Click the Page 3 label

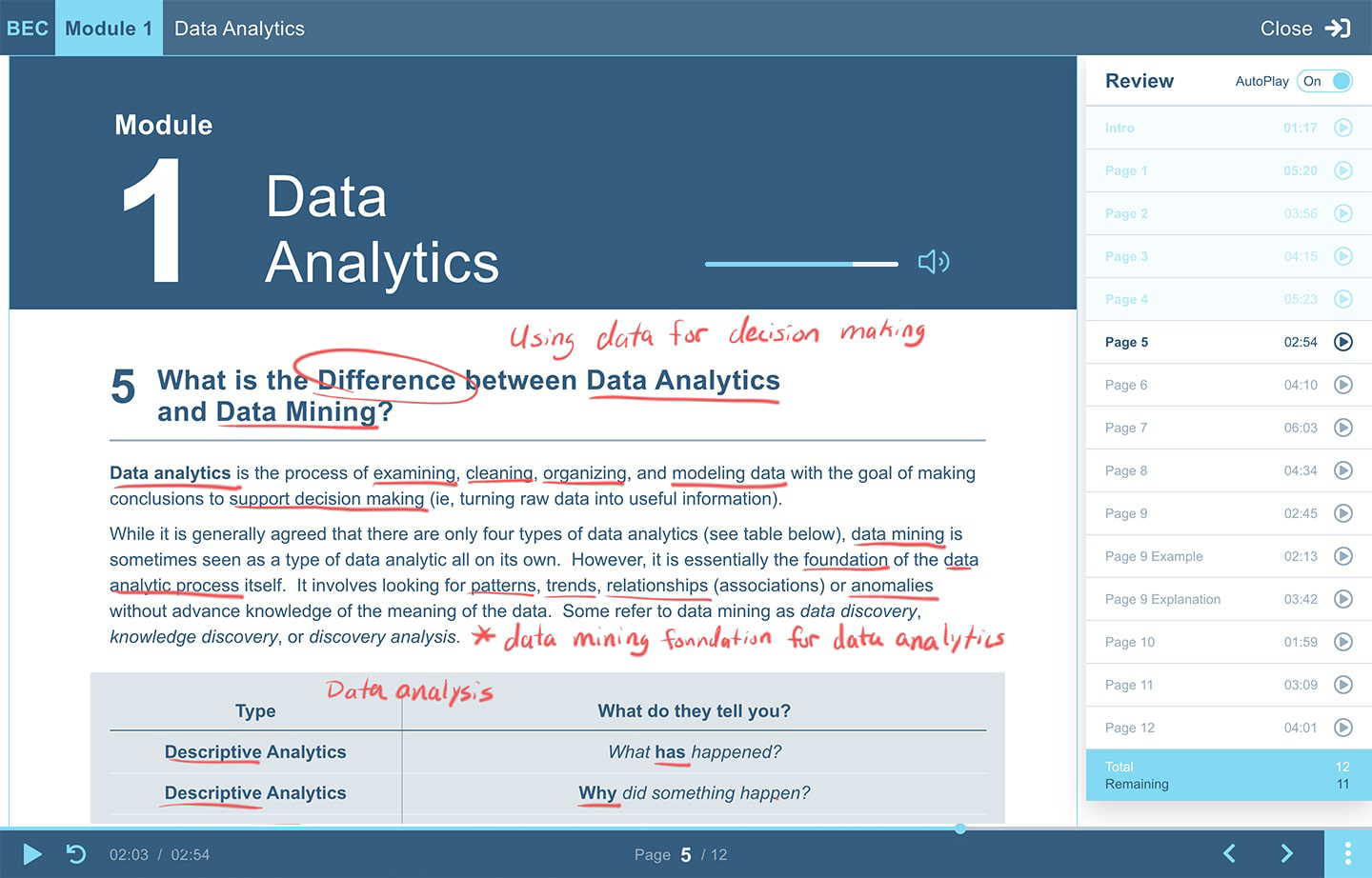pyautogui.click(x=1126, y=256)
